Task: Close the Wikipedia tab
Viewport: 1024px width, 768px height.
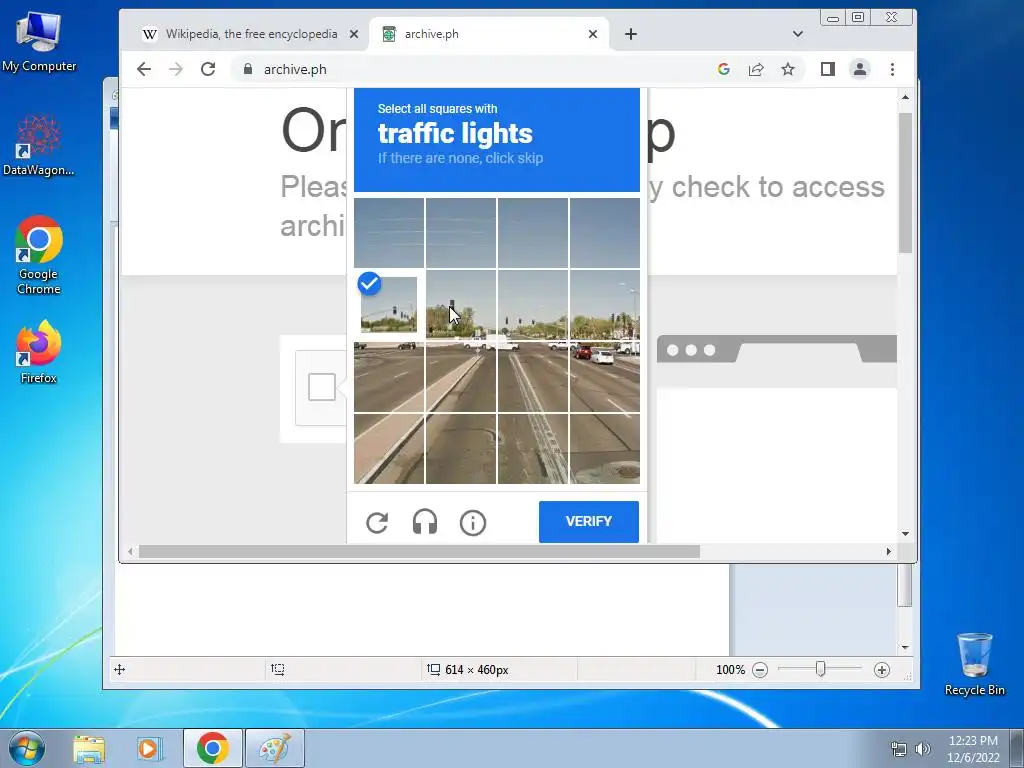Action: (x=354, y=34)
